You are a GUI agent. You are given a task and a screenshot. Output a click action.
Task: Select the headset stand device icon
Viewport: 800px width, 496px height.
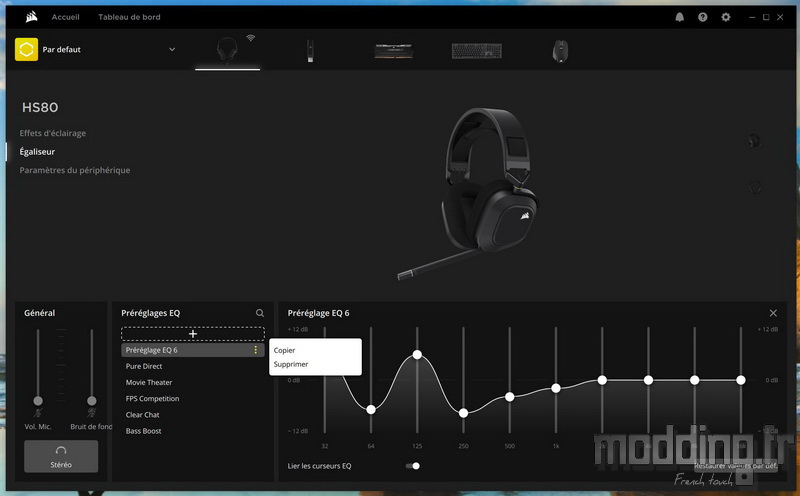[310, 51]
